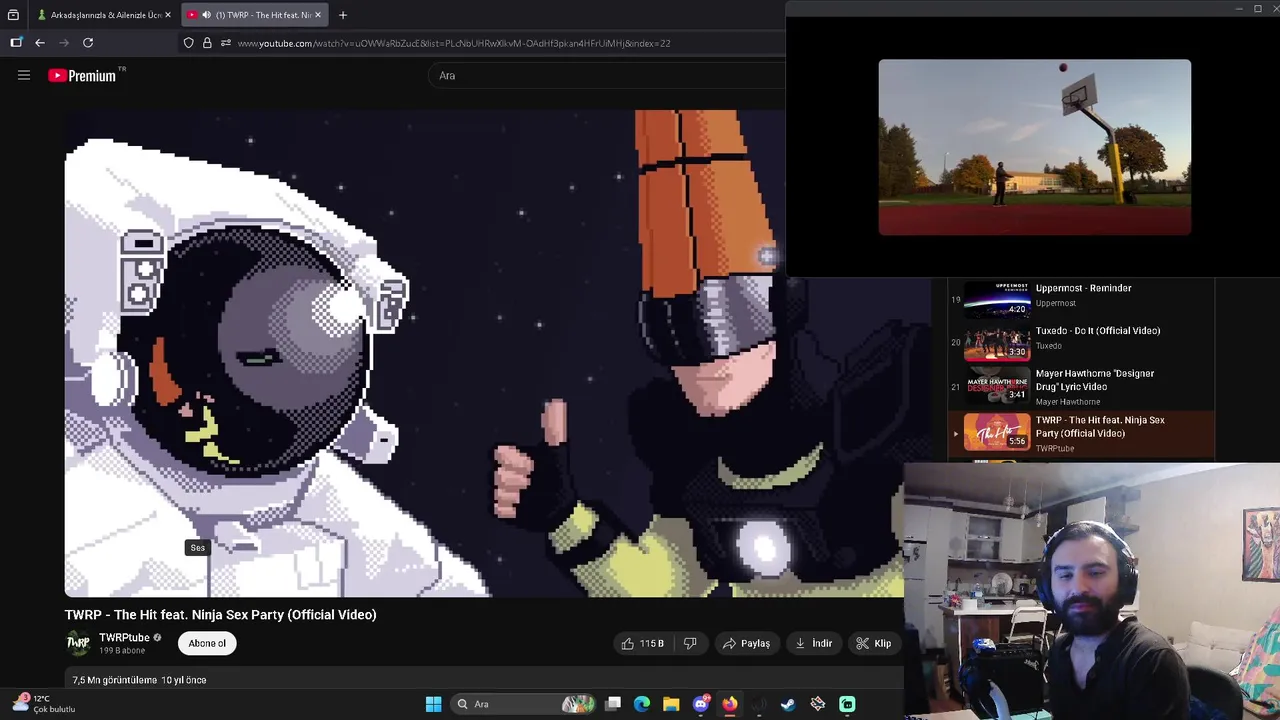Switch to Firefox from taskbar
1280x720 pixels.
pyautogui.click(x=730, y=704)
